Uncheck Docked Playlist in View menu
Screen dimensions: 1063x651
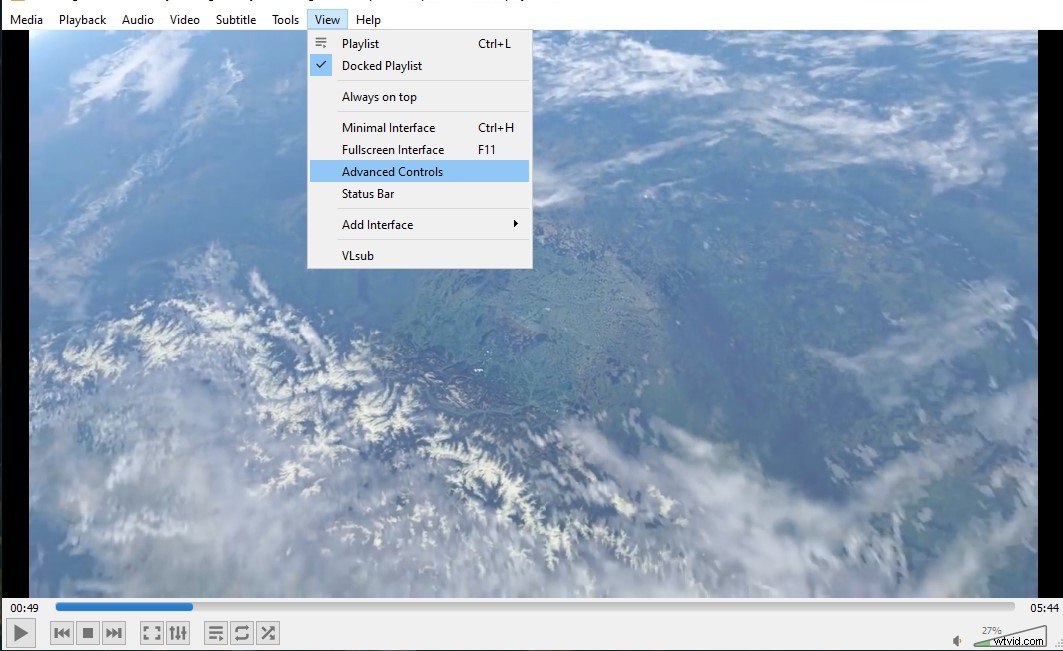tap(383, 65)
